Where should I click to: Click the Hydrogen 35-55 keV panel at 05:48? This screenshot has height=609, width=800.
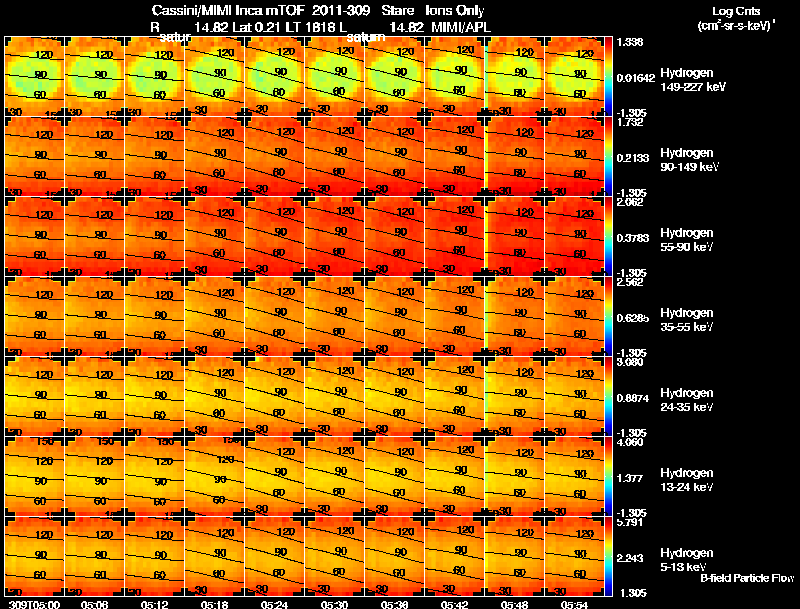pyautogui.click(x=514, y=316)
